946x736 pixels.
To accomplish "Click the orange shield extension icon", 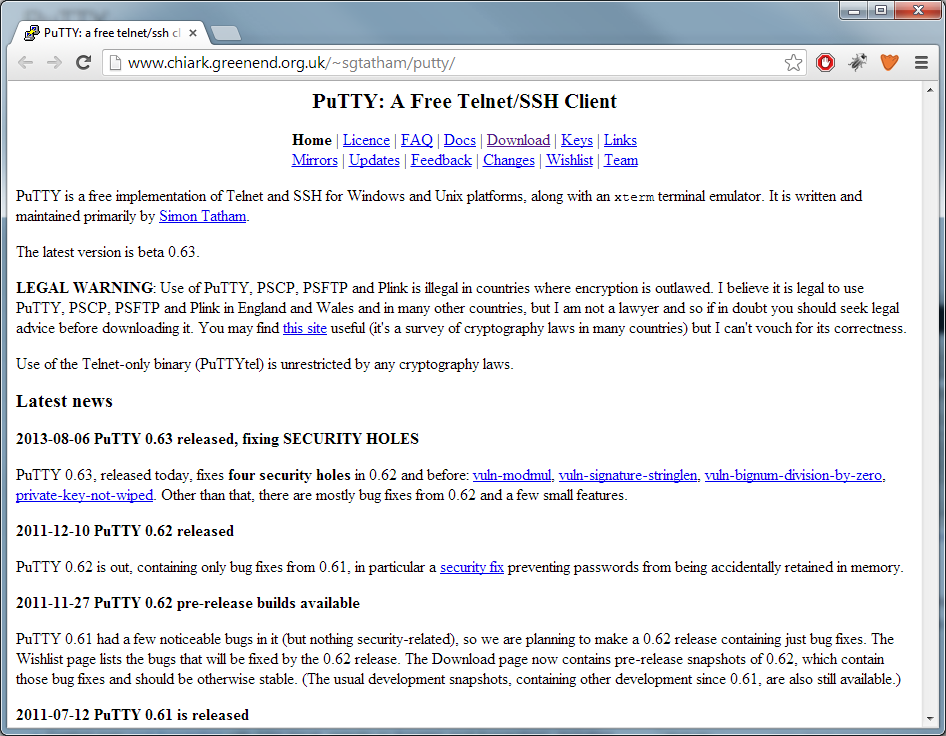I will [889, 62].
